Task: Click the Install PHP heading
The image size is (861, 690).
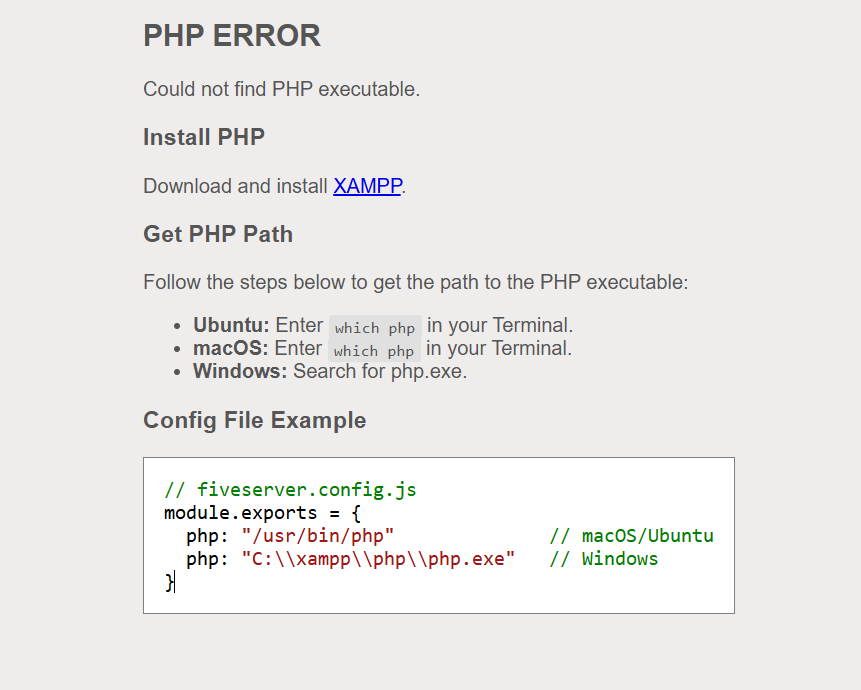Action: point(204,137)
